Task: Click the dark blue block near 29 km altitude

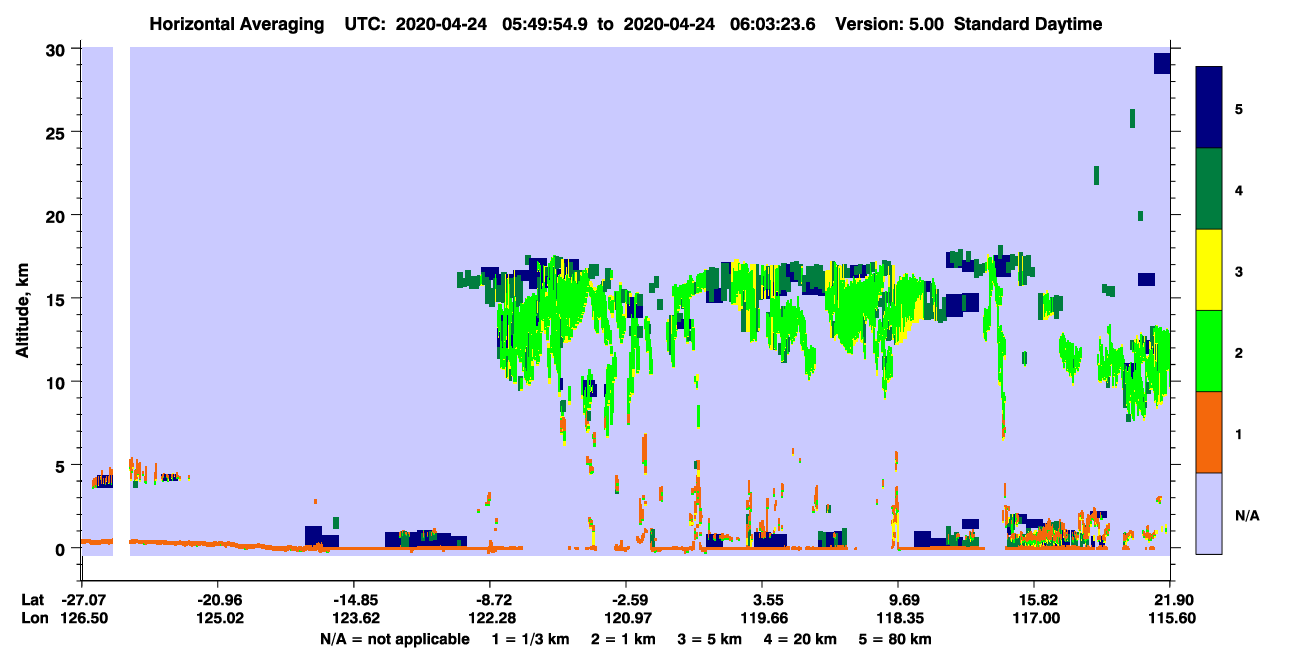Action: click(1162, 63)
